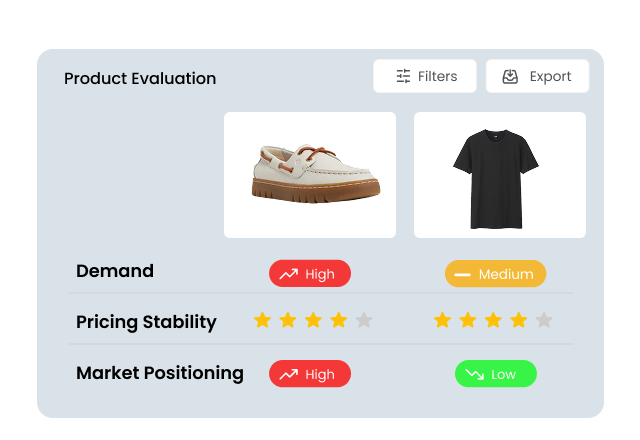640x440 pixels.
Task: Click the dash icon in Medium demand badge
Action: [463, 274]
